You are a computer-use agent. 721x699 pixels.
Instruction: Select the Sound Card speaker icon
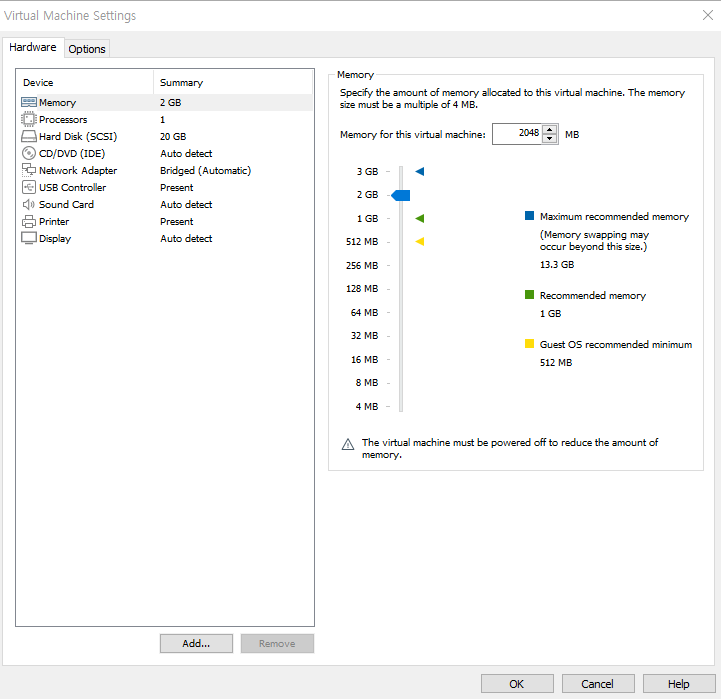[29, 204]
